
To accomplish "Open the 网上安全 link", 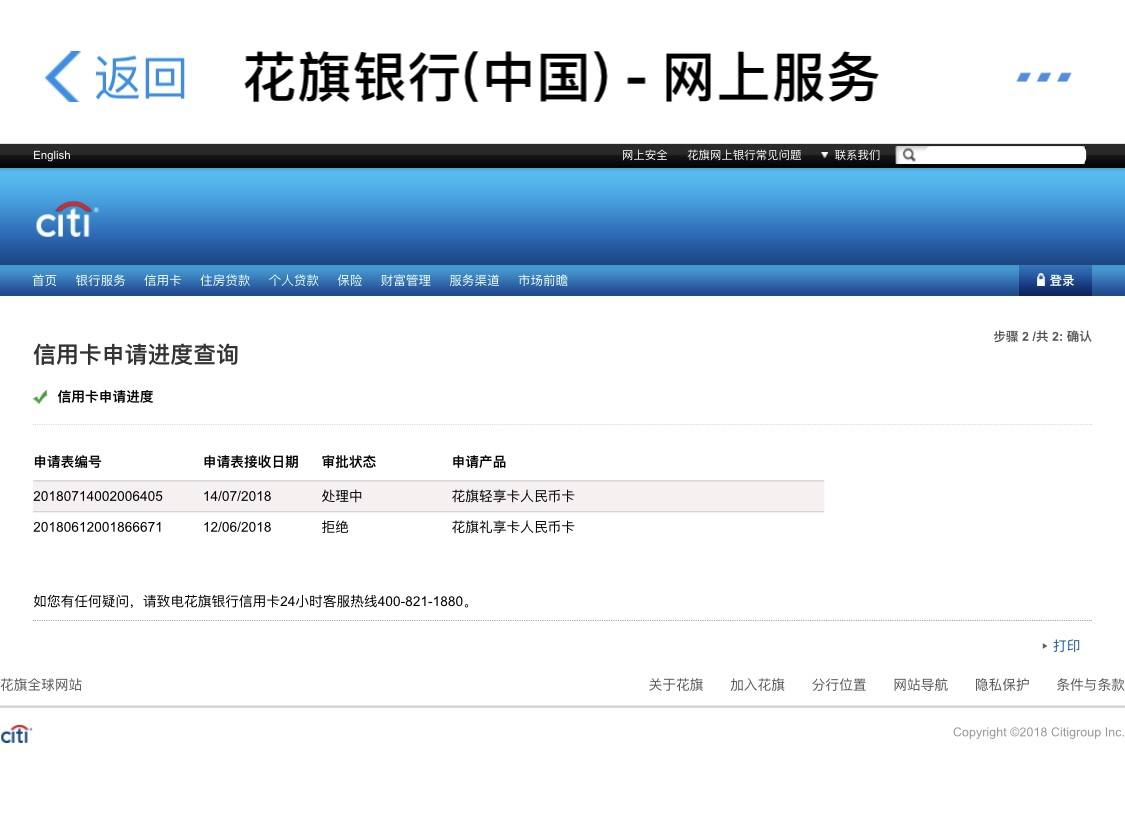I will (x=644, y=155).
